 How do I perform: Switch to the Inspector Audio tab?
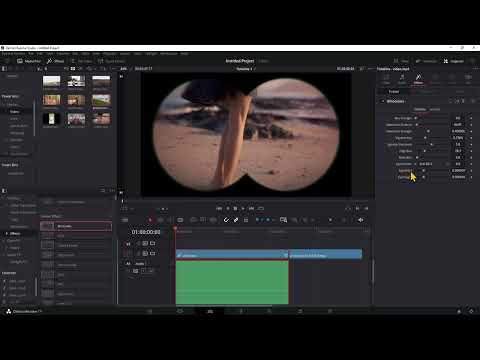[x=402, y=79]
